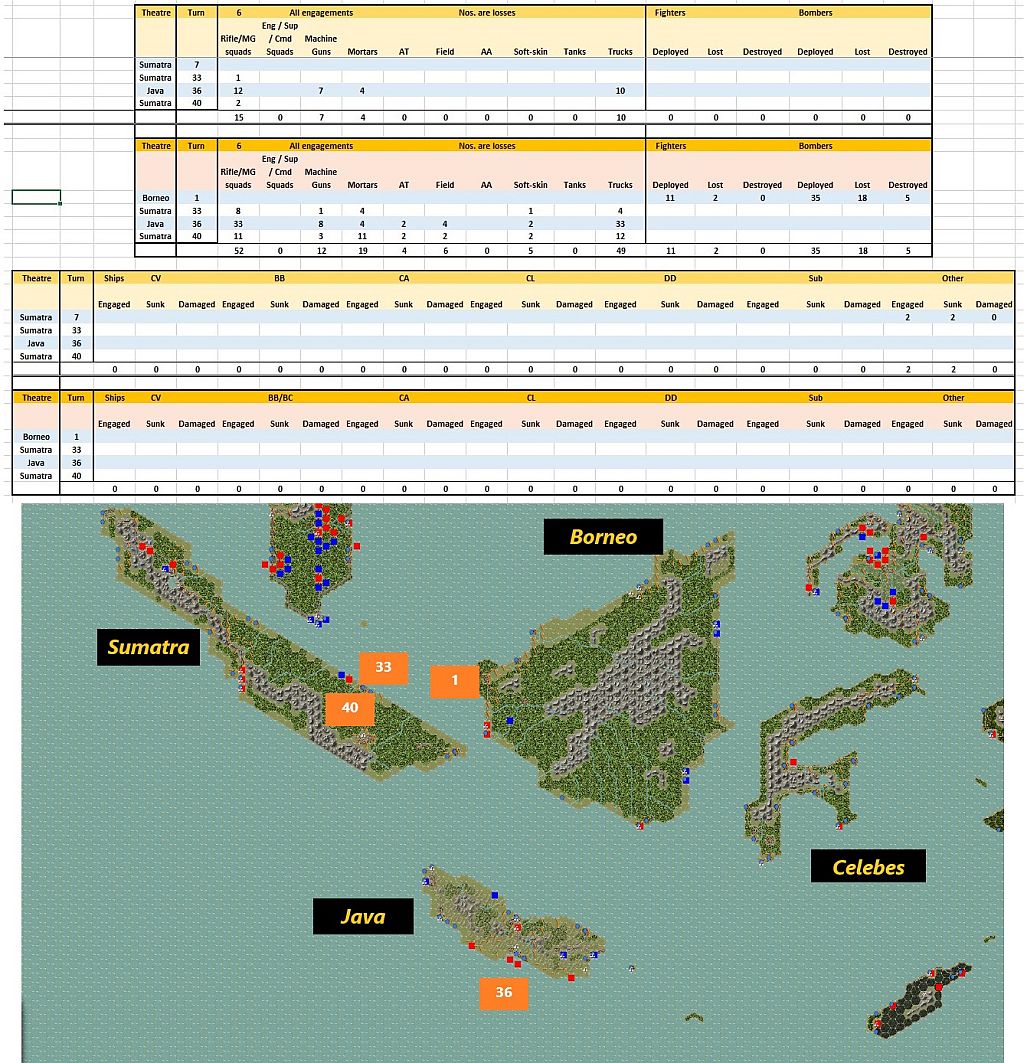
Task: Click Fighters Lost 2 in Borneo row
Action: click(x=715, y=198)
